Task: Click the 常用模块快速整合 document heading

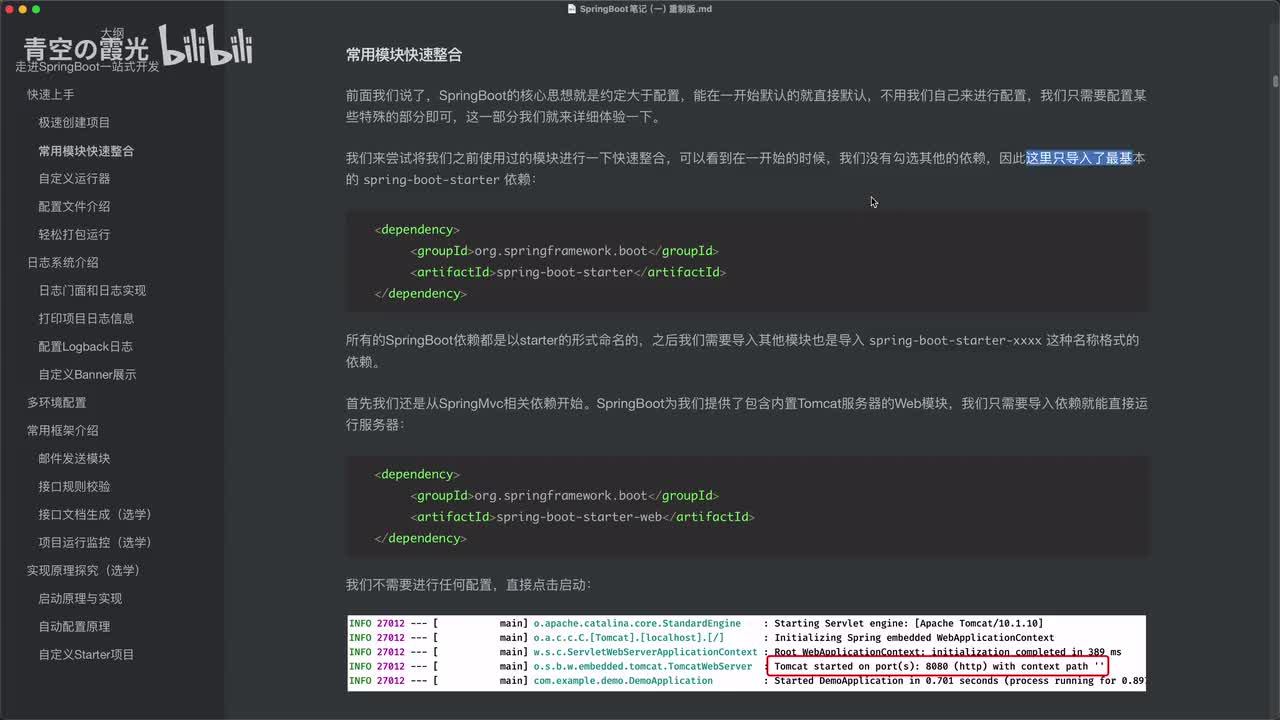Action: pos(404,55)
